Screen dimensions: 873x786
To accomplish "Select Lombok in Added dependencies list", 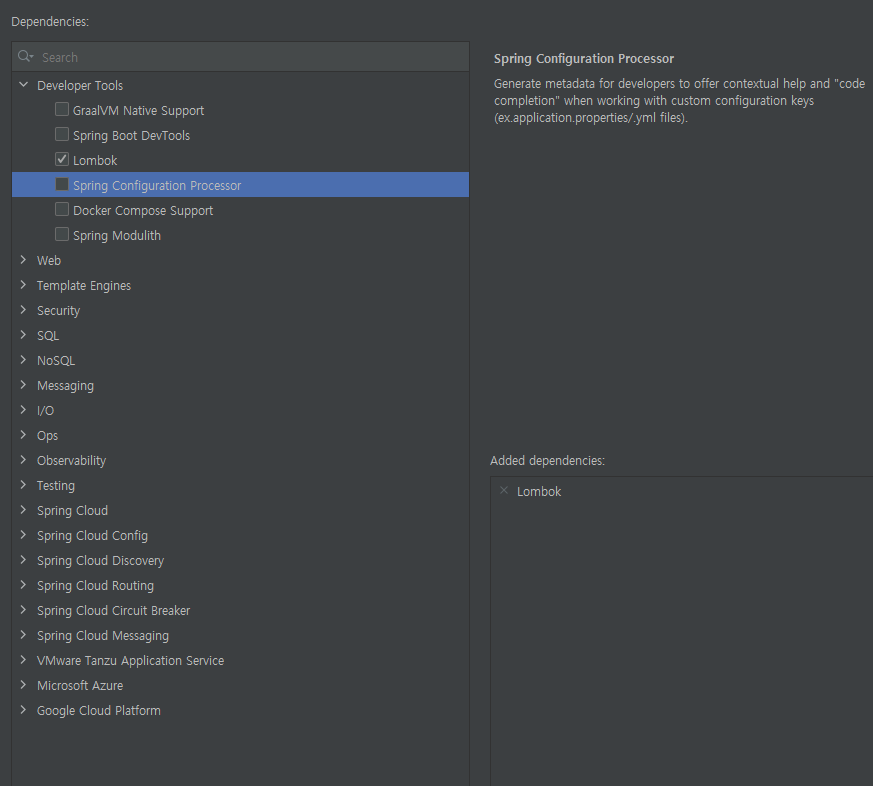I will (x=539, y=492).
